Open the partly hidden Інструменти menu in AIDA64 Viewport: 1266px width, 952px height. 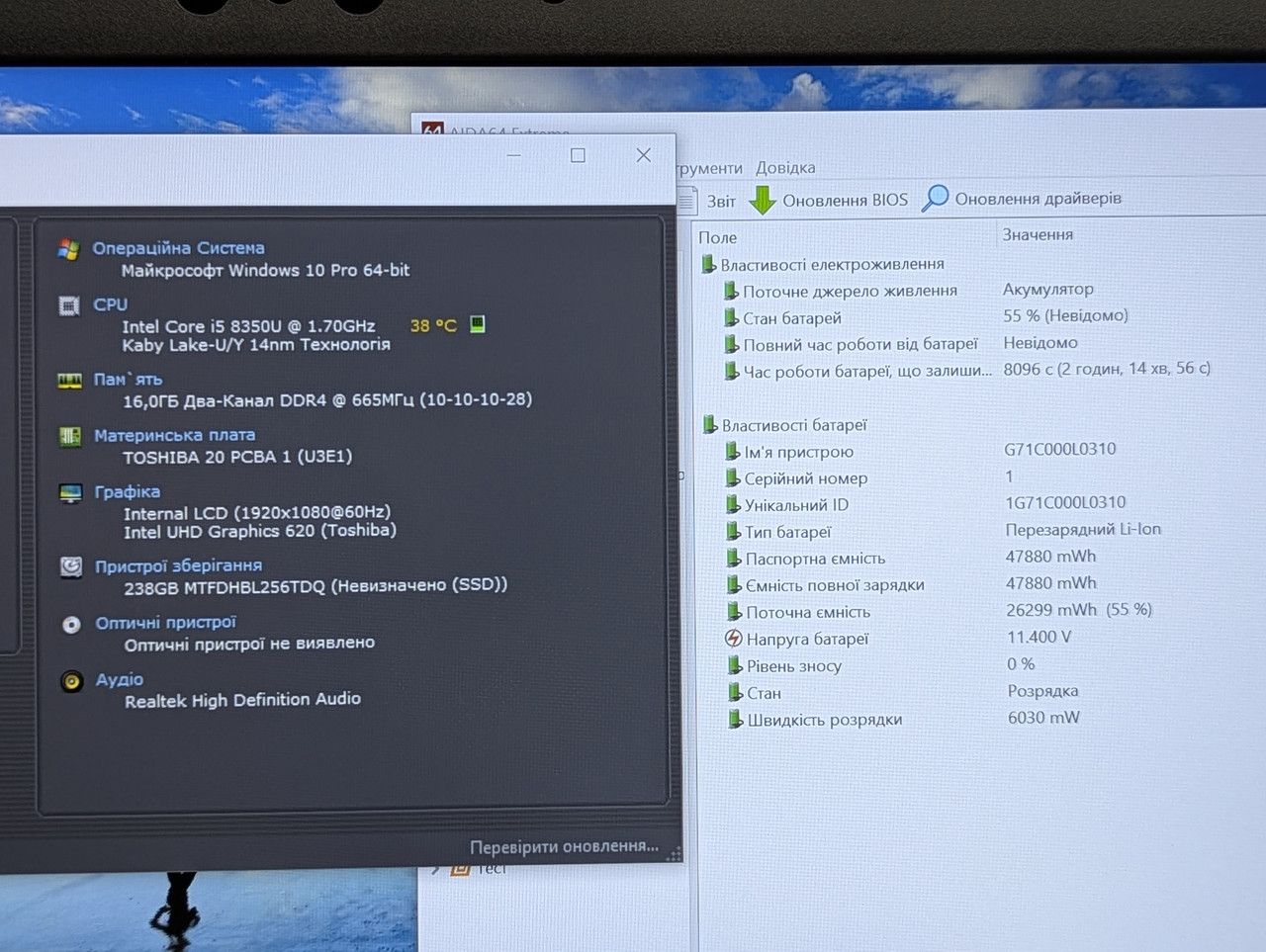tap(709, 168)
